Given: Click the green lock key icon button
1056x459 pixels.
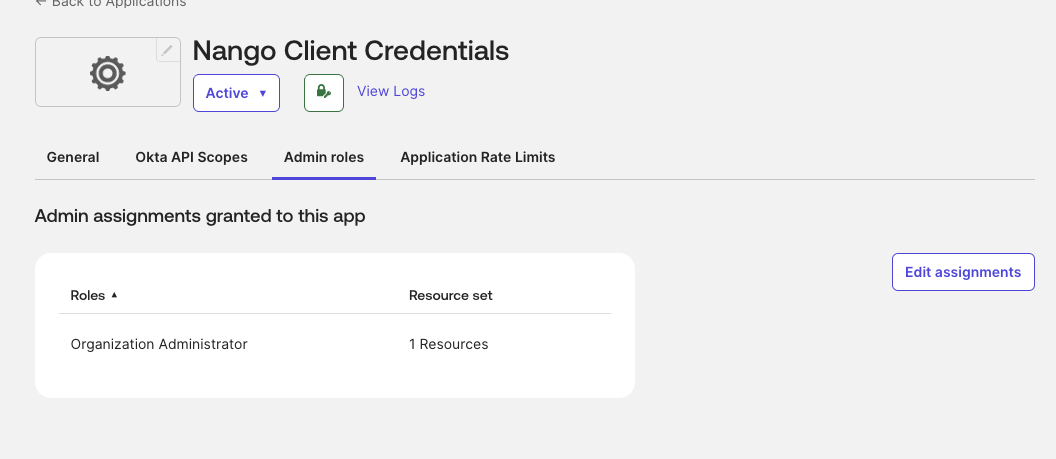Looking at the screenshot, I should pos(324,93).
